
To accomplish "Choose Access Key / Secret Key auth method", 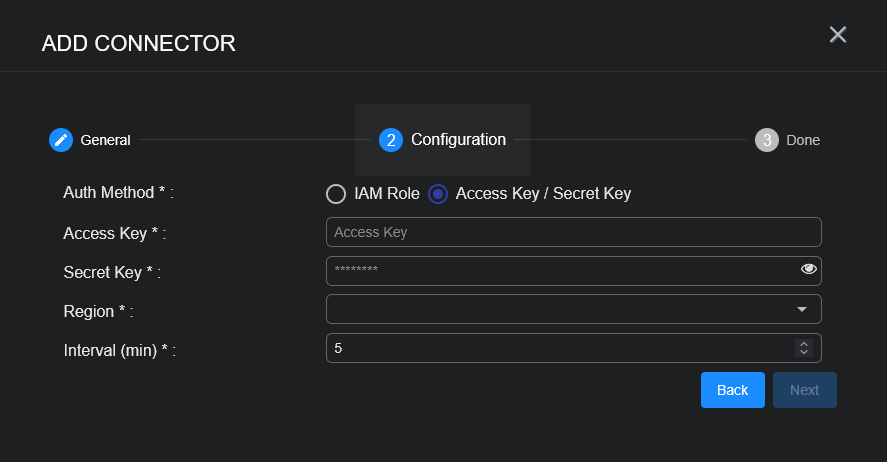I will 438,194.
